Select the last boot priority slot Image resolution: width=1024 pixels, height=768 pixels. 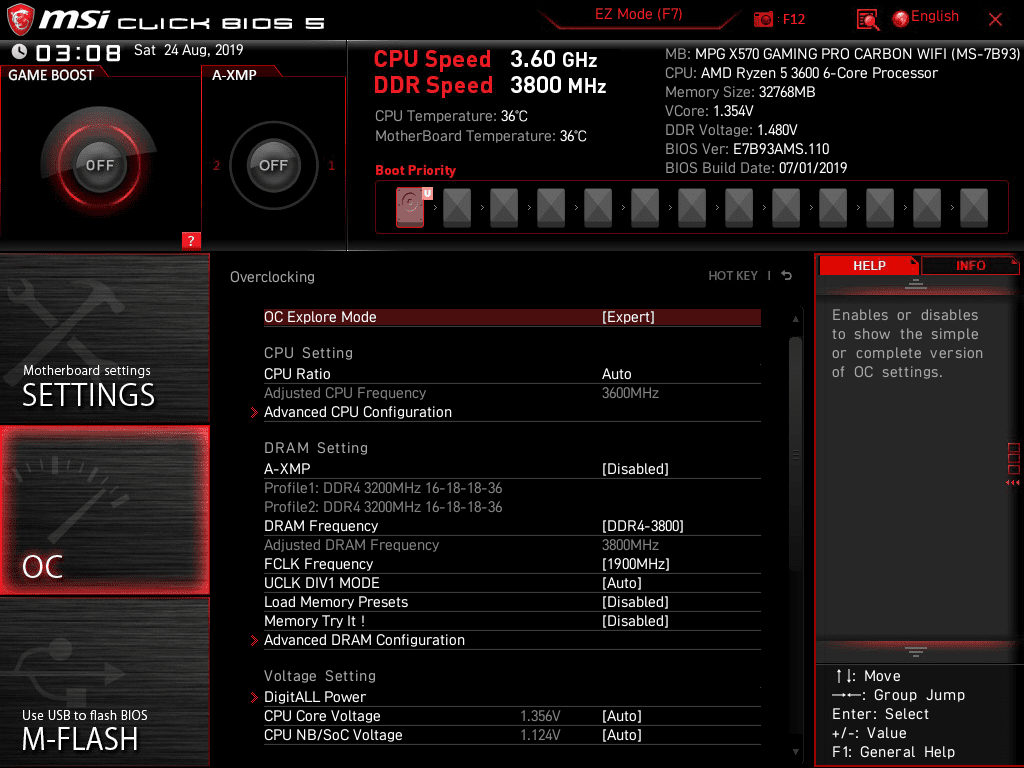pyautogui.click(x=974, y=207)
